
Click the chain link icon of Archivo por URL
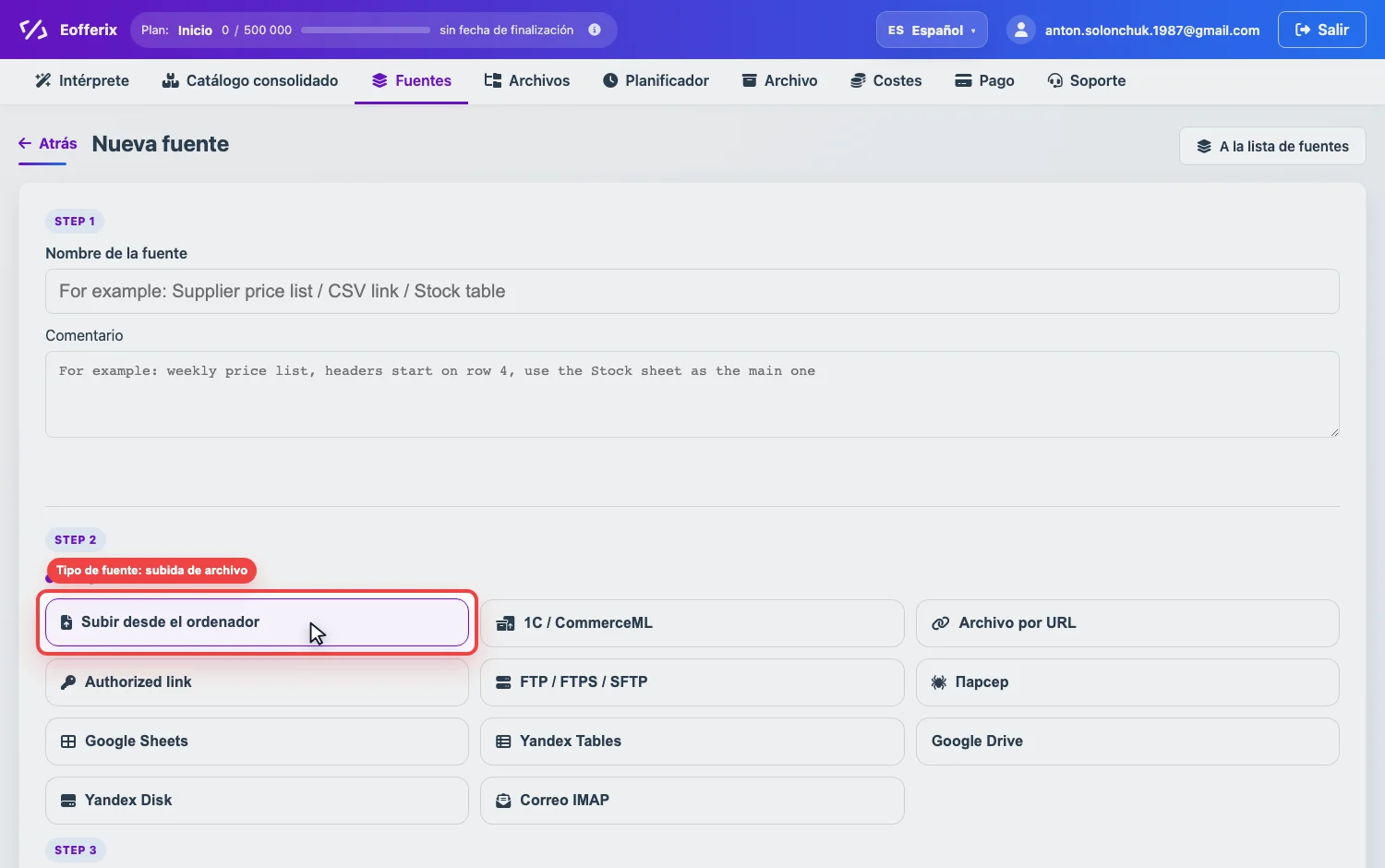coord(940,623)
